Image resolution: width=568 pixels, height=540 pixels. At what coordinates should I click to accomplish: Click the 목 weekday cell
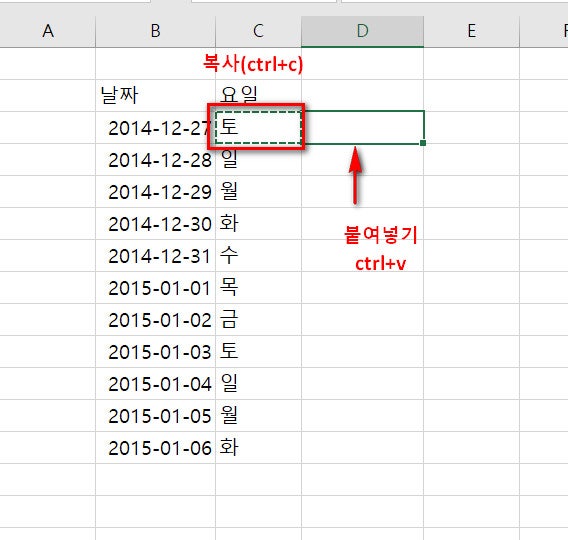(x=258, y=288)
